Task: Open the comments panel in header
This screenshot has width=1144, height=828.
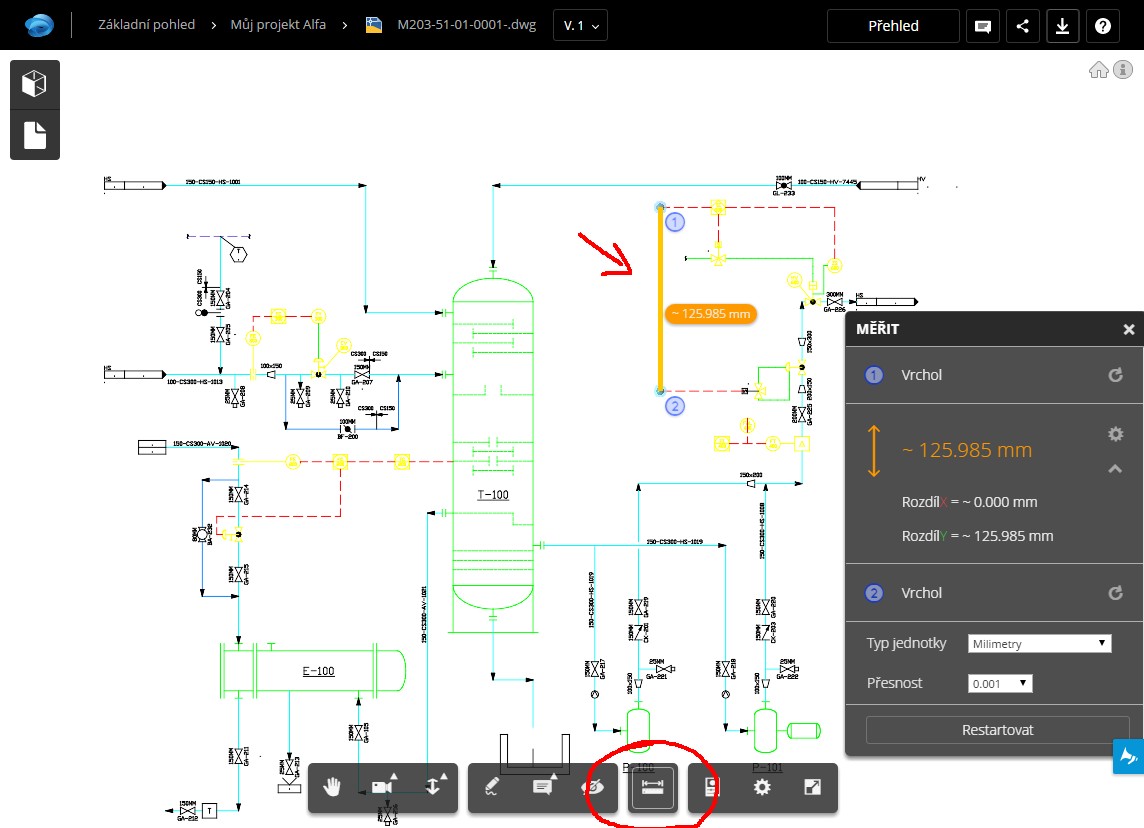Action: [983, 26]
